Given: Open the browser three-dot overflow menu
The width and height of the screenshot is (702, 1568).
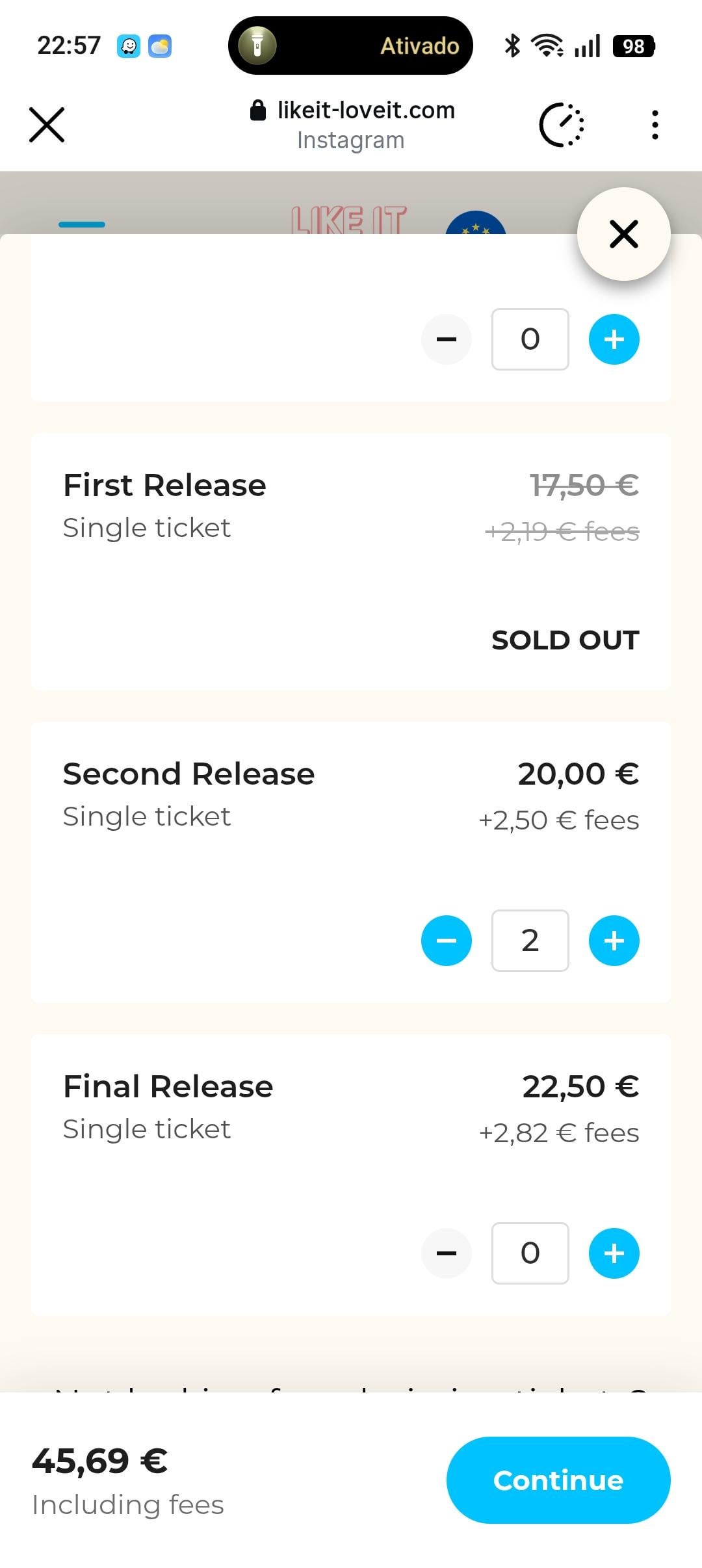Looking at the screenshot, I should tap(655, 124).
